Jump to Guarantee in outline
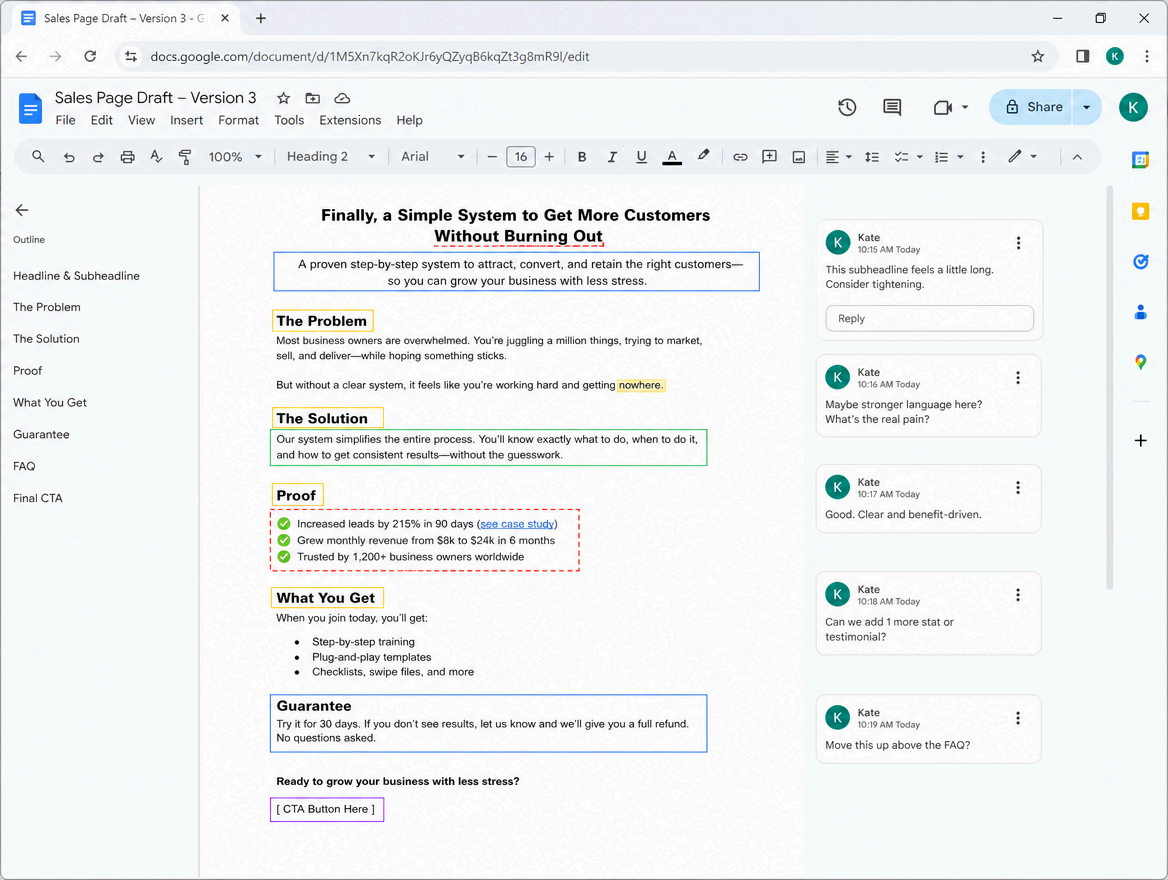 coord(41,434)
